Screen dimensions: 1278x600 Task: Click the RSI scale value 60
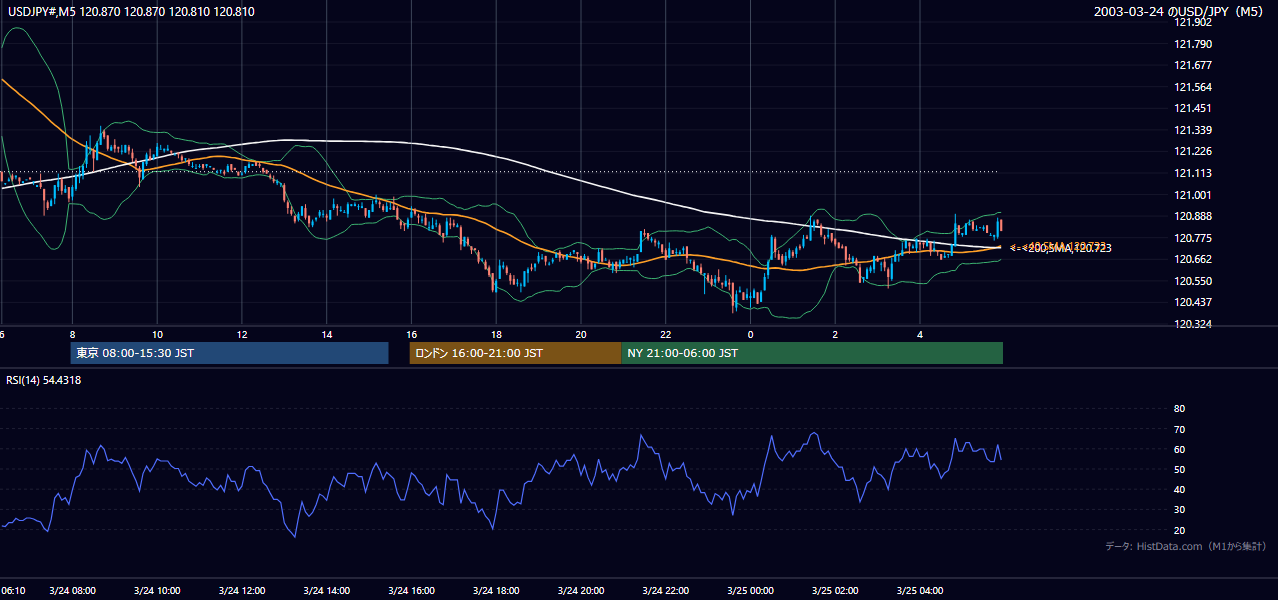click(x=1179, y=449)
